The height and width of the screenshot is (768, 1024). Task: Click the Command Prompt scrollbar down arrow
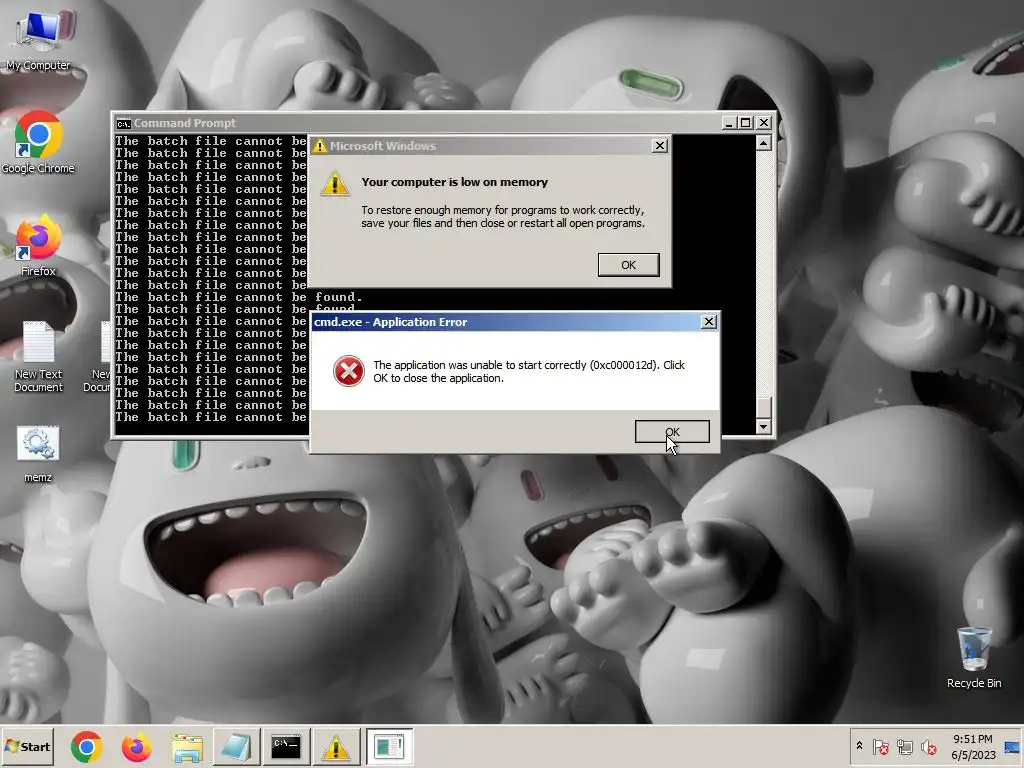tap(763, 426)
